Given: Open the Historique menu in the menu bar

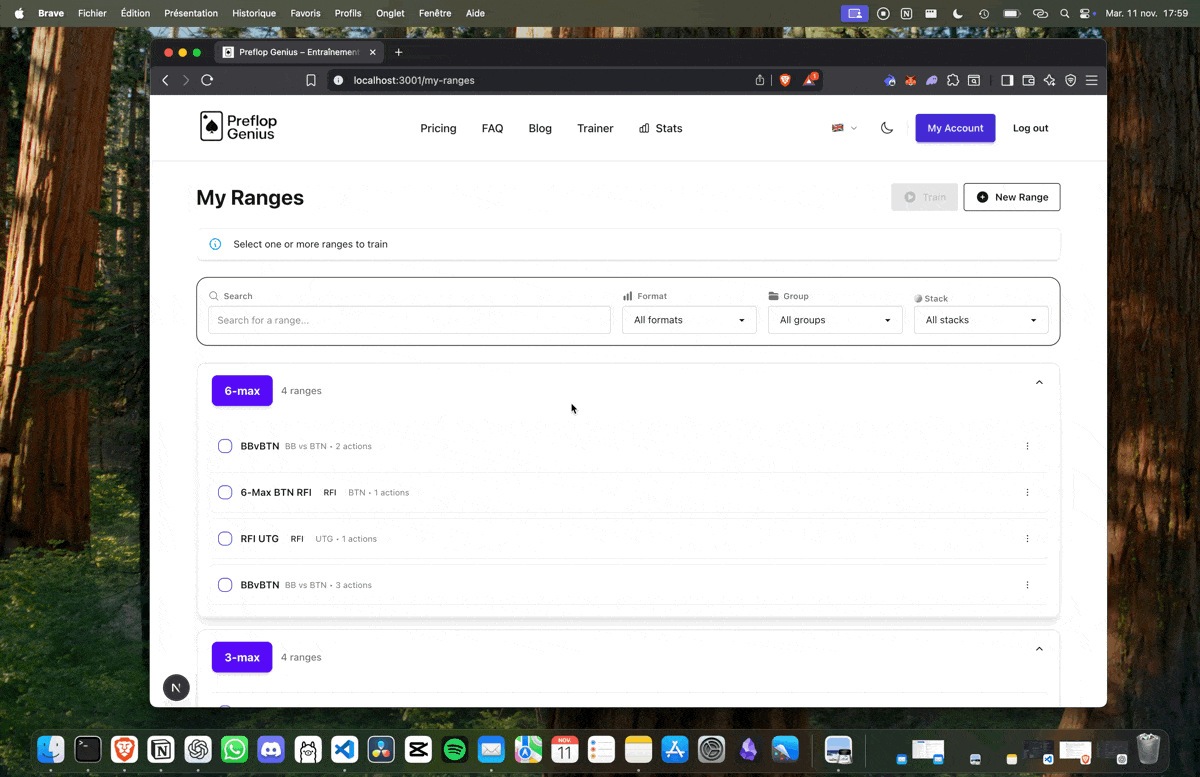Looking at the screenshot, I should [253, 13].
